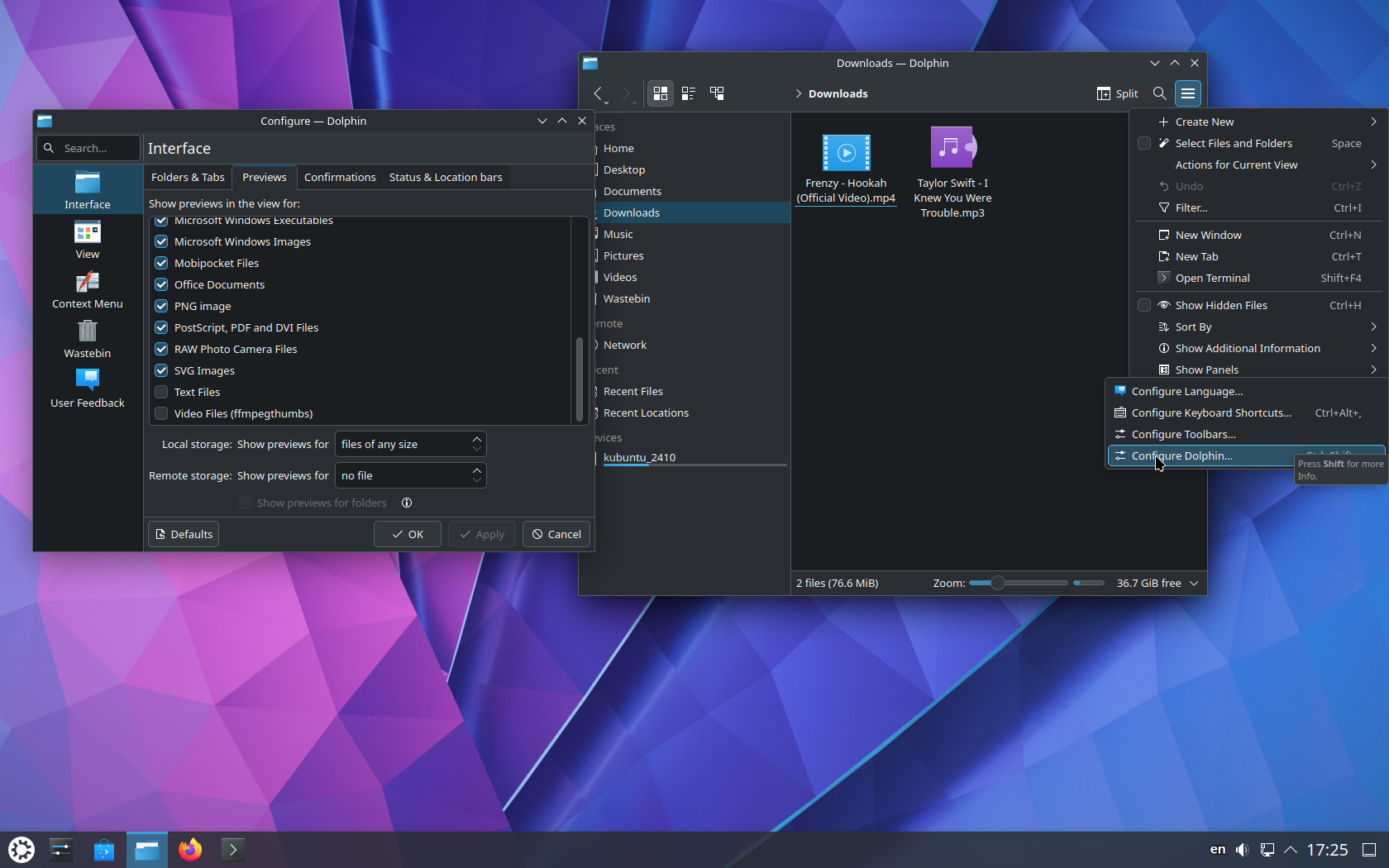This screenshot has height=868, width=1389.
Task: Toggle Select Files and Folders checkbox
Action: point(1144,143)
